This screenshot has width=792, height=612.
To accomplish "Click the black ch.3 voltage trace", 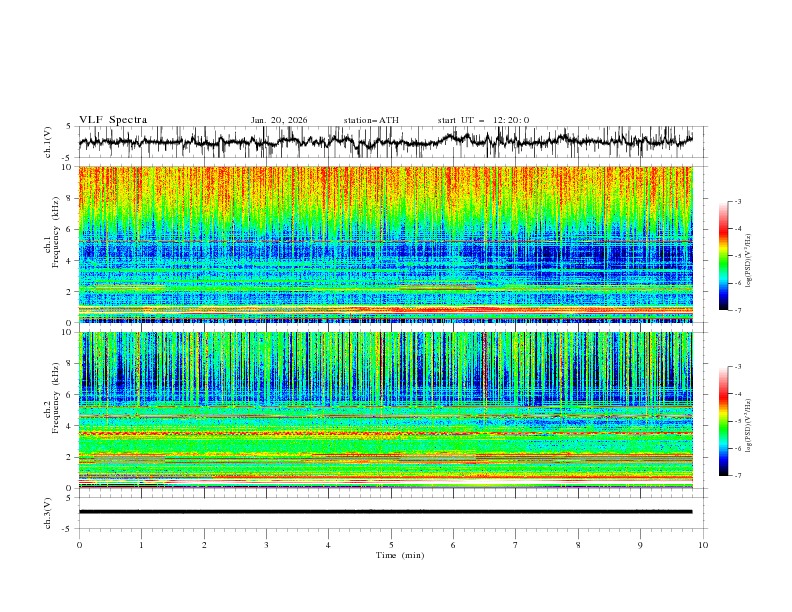I will point(385,512).
